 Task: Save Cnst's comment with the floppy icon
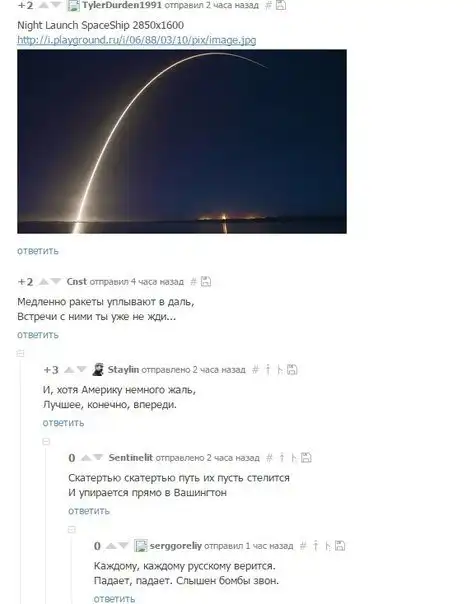coord(206,282)
